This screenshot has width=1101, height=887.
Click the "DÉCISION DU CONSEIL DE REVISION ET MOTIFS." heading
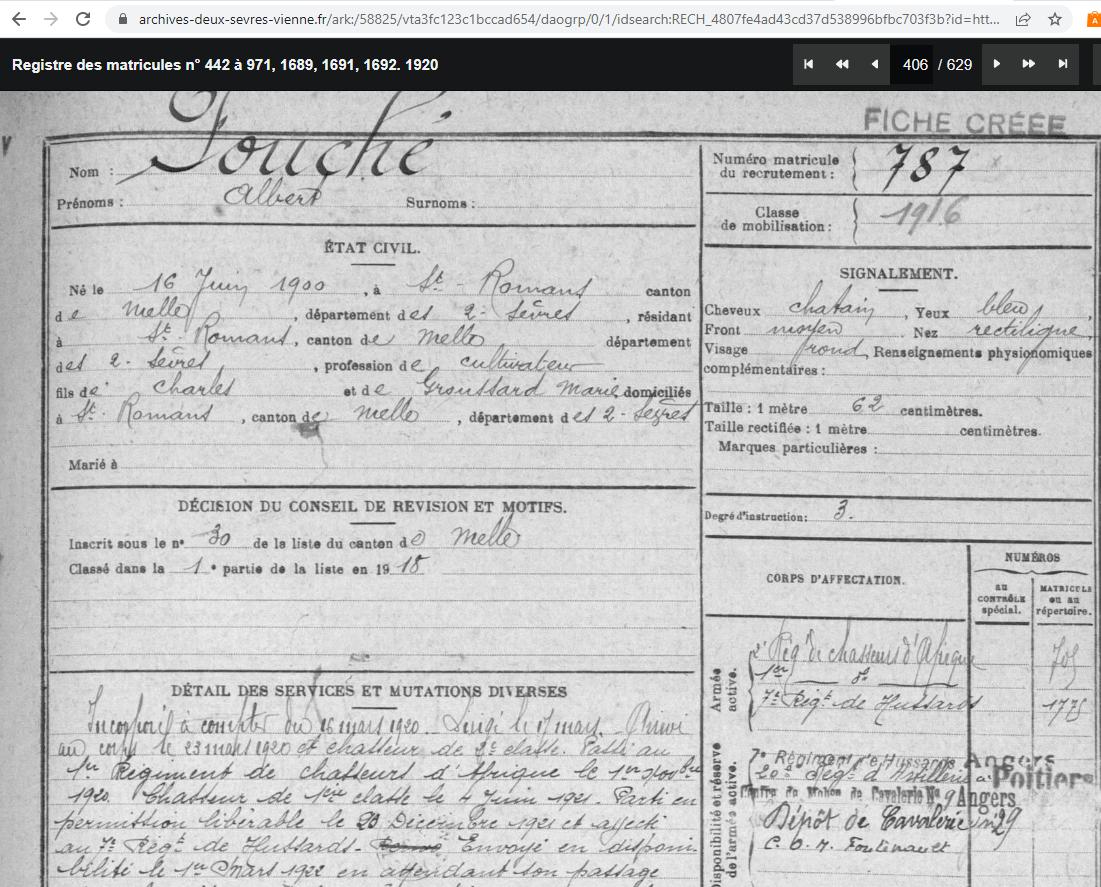pos(371,506)
